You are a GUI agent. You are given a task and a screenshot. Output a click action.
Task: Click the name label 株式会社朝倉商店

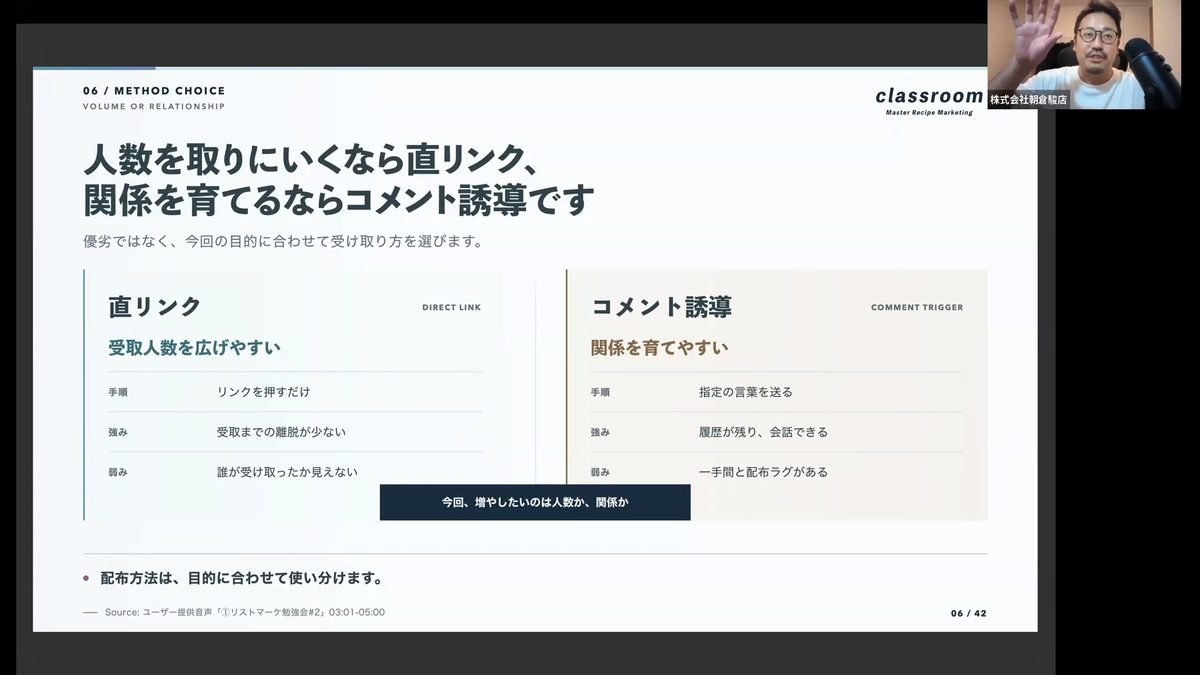[x=1028, y=100]
